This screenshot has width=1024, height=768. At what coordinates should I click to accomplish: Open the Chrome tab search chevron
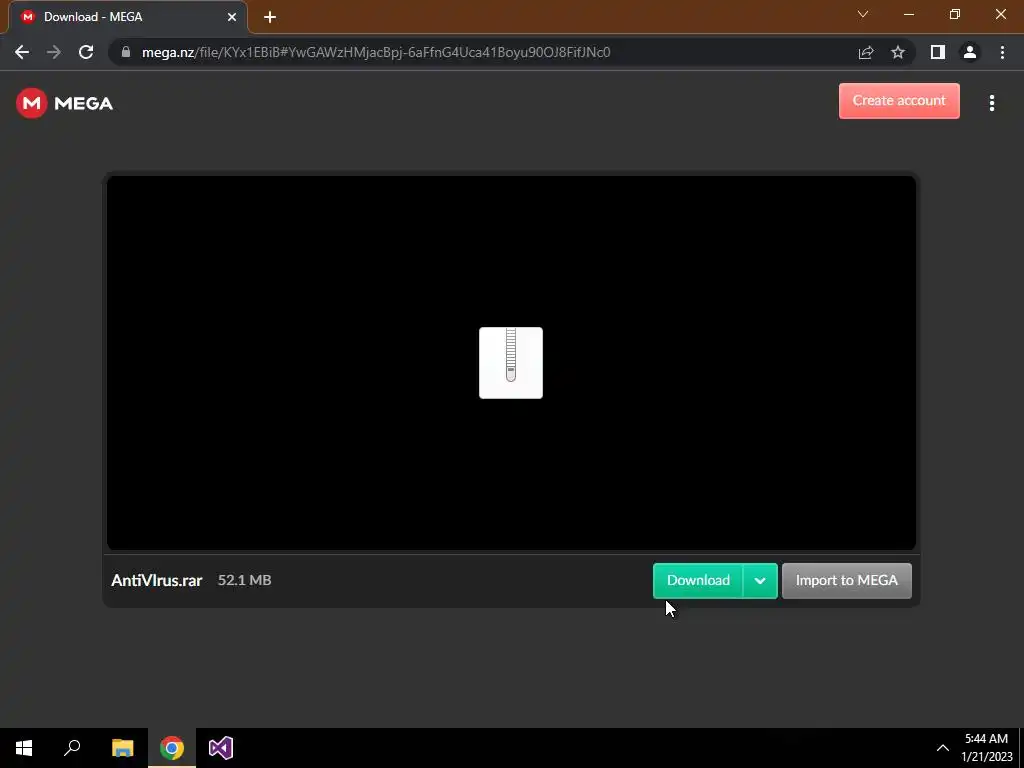pos(863,14)
